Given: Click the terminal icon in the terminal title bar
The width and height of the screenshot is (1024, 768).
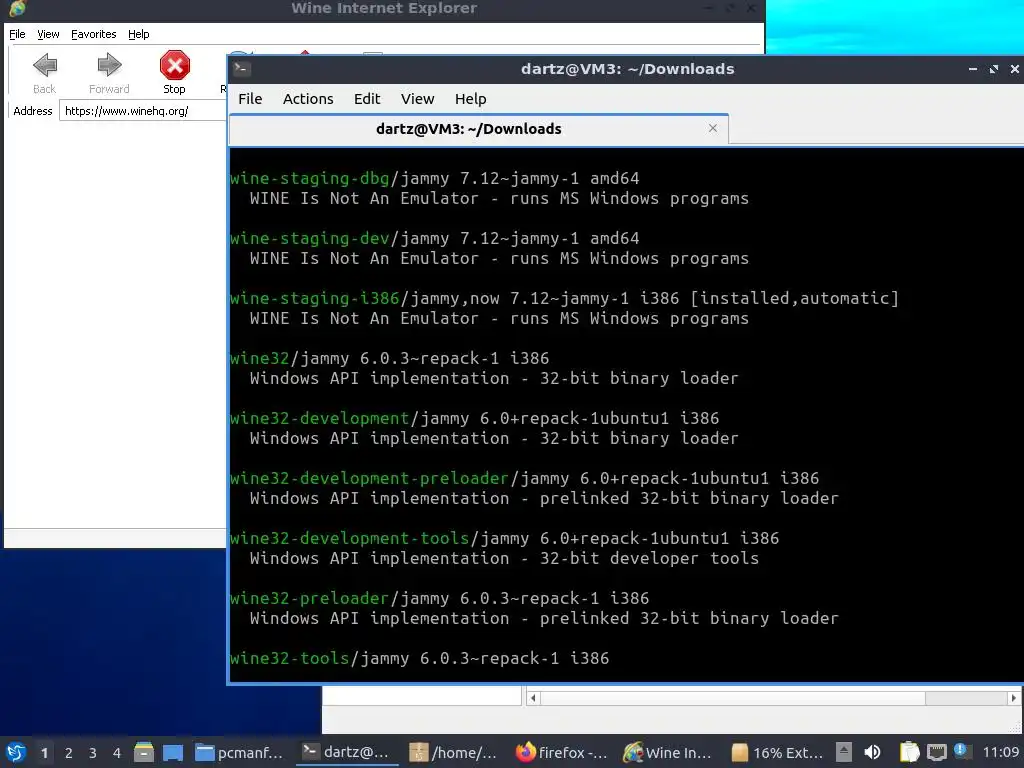Looking at the screenshot, I should pos(242,69).
